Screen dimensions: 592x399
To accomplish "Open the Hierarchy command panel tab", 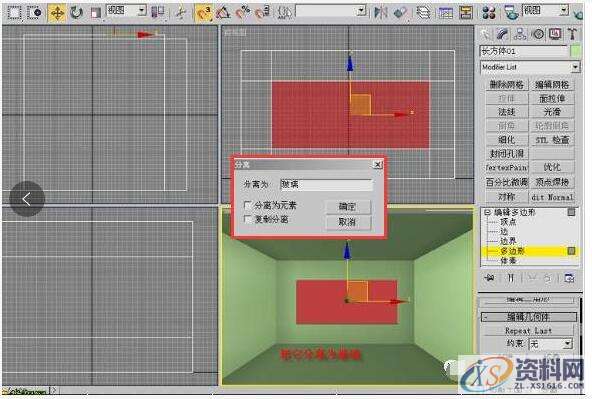I will point(520,34).
